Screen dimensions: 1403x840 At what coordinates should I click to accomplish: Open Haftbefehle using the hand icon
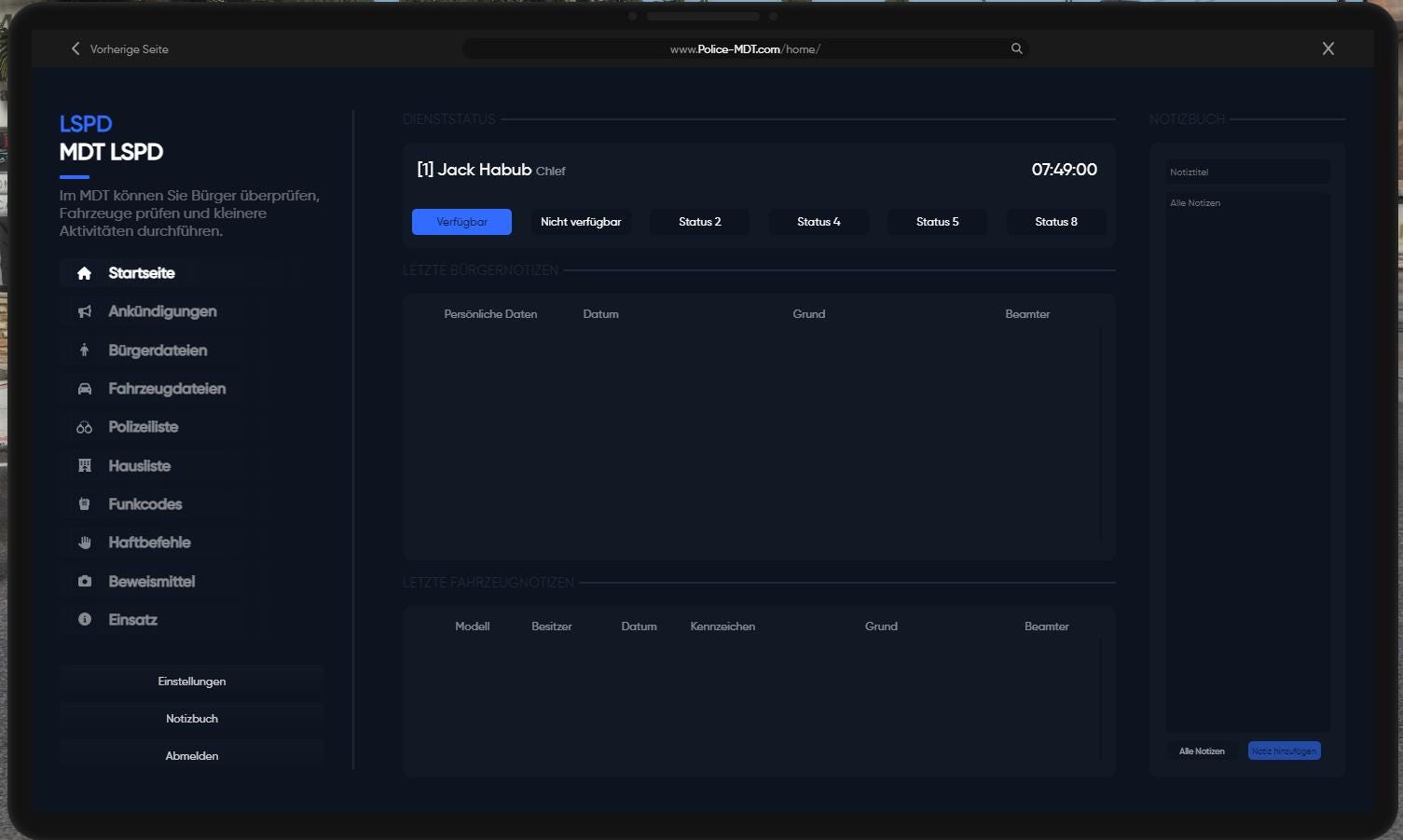84,542
